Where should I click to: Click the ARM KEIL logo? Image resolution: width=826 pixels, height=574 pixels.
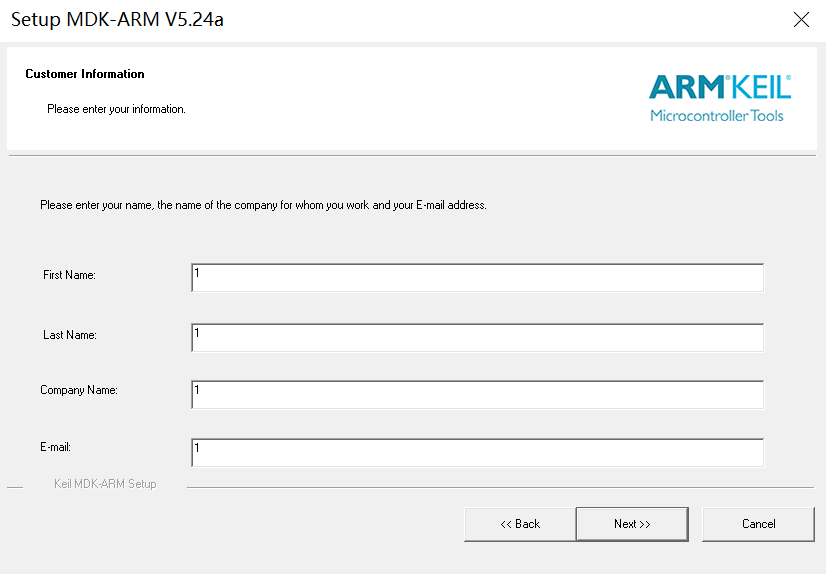coord(720,98)
